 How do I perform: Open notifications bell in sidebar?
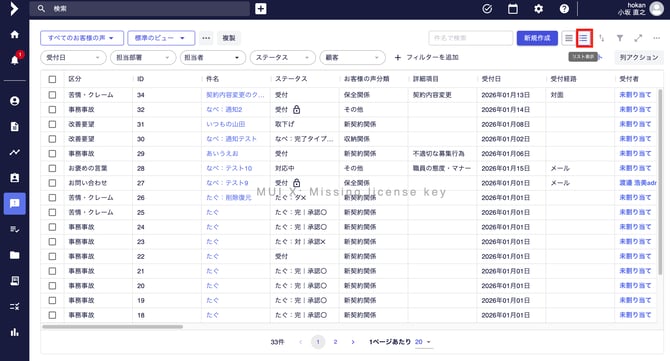pyautogui.click(x=15, y=60)
